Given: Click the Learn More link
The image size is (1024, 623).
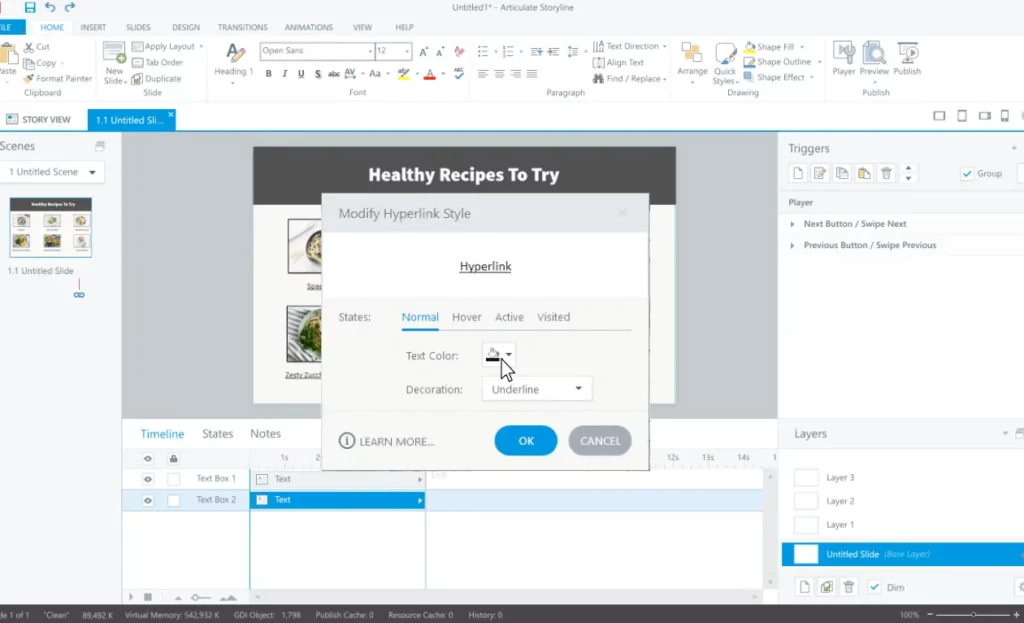Looking at the screenshot, I should (x=387, y=441).
